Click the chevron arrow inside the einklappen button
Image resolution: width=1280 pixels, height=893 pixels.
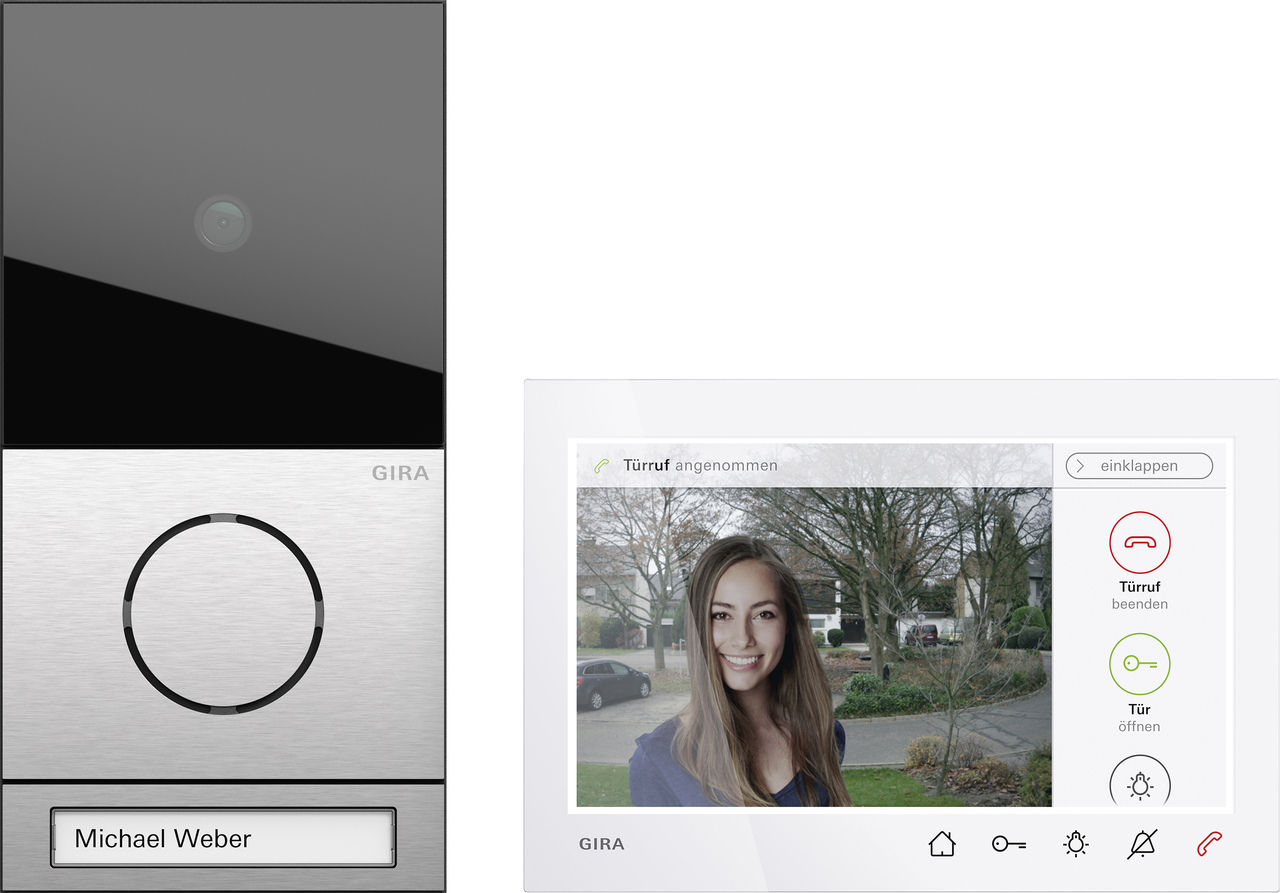[x=1080, y=466]
